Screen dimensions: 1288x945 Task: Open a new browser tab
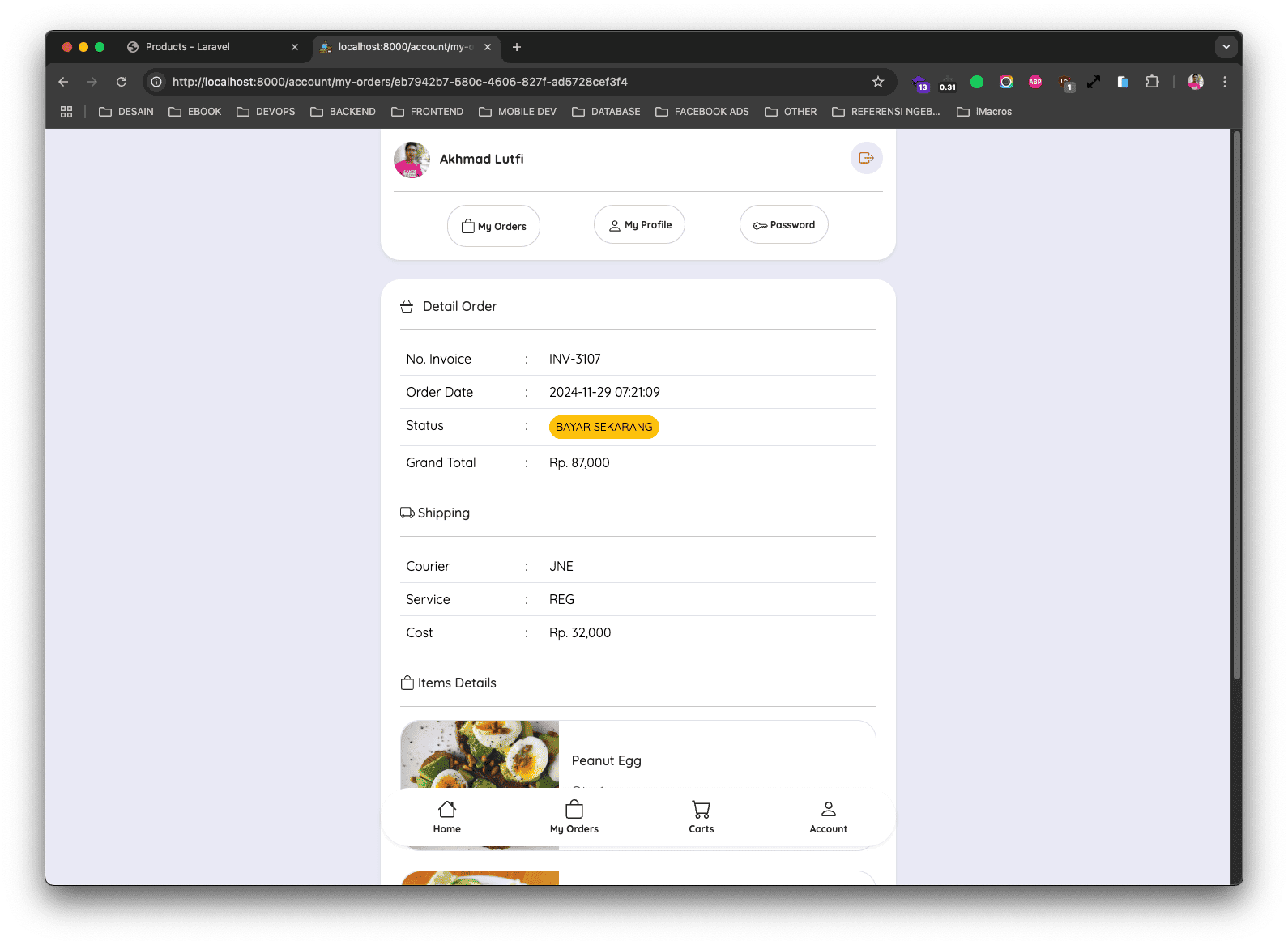tap(517, 47)
